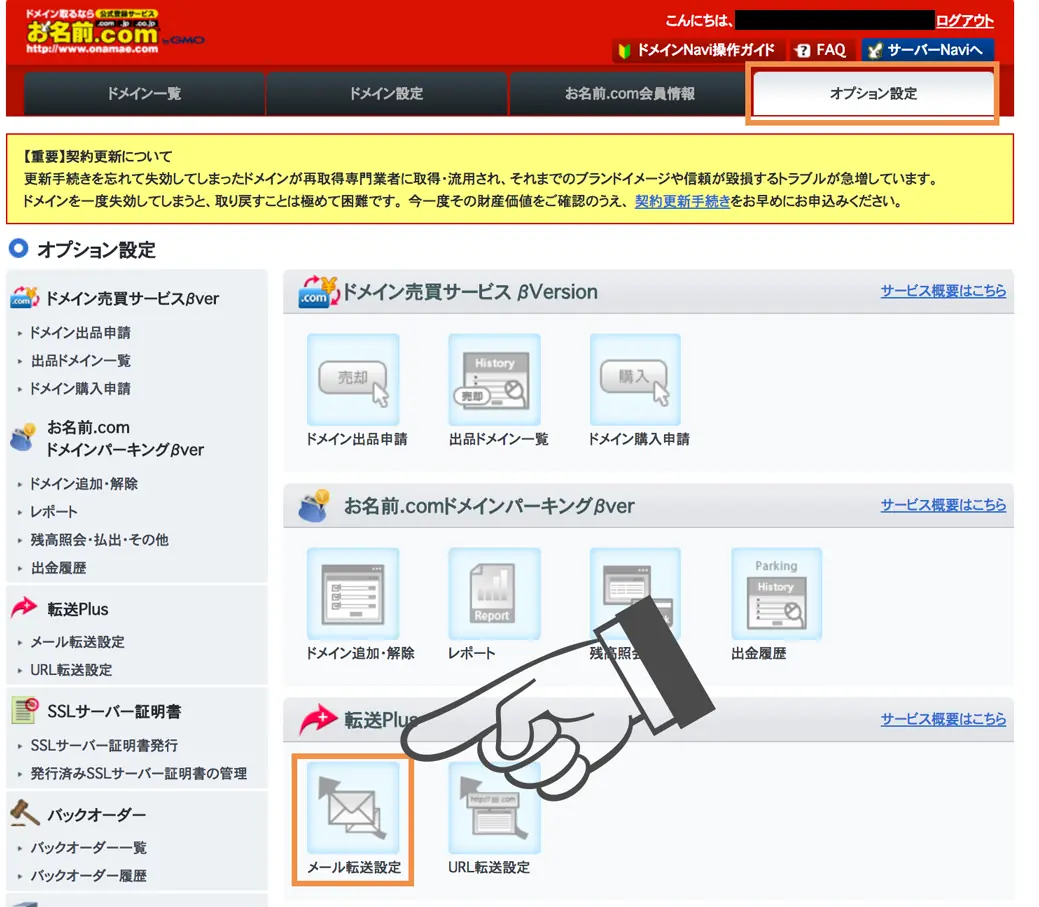Open the ドメイン追加・解除 parking icon

(353, 594)
